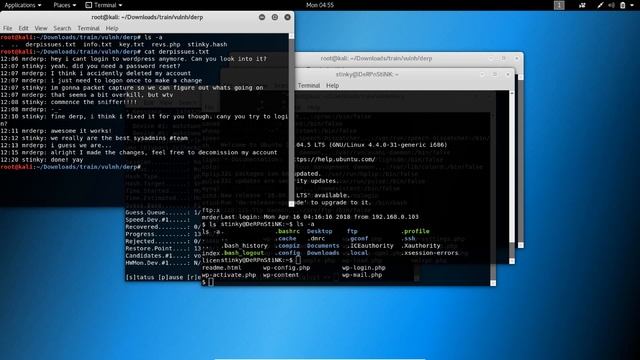Click .bashrc in stinky home listing
This screenshot has height=360, width=640.
pos(287,231)
